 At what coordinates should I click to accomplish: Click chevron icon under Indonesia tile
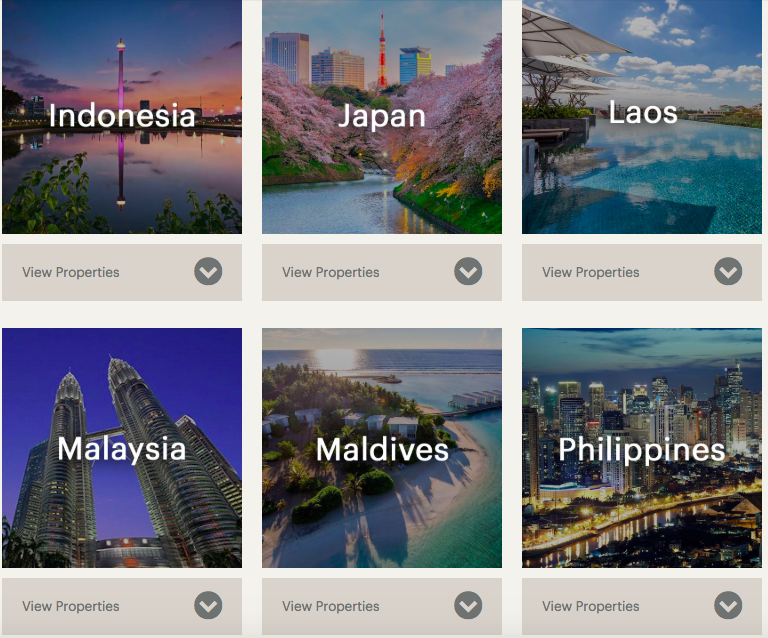[208, 271]
